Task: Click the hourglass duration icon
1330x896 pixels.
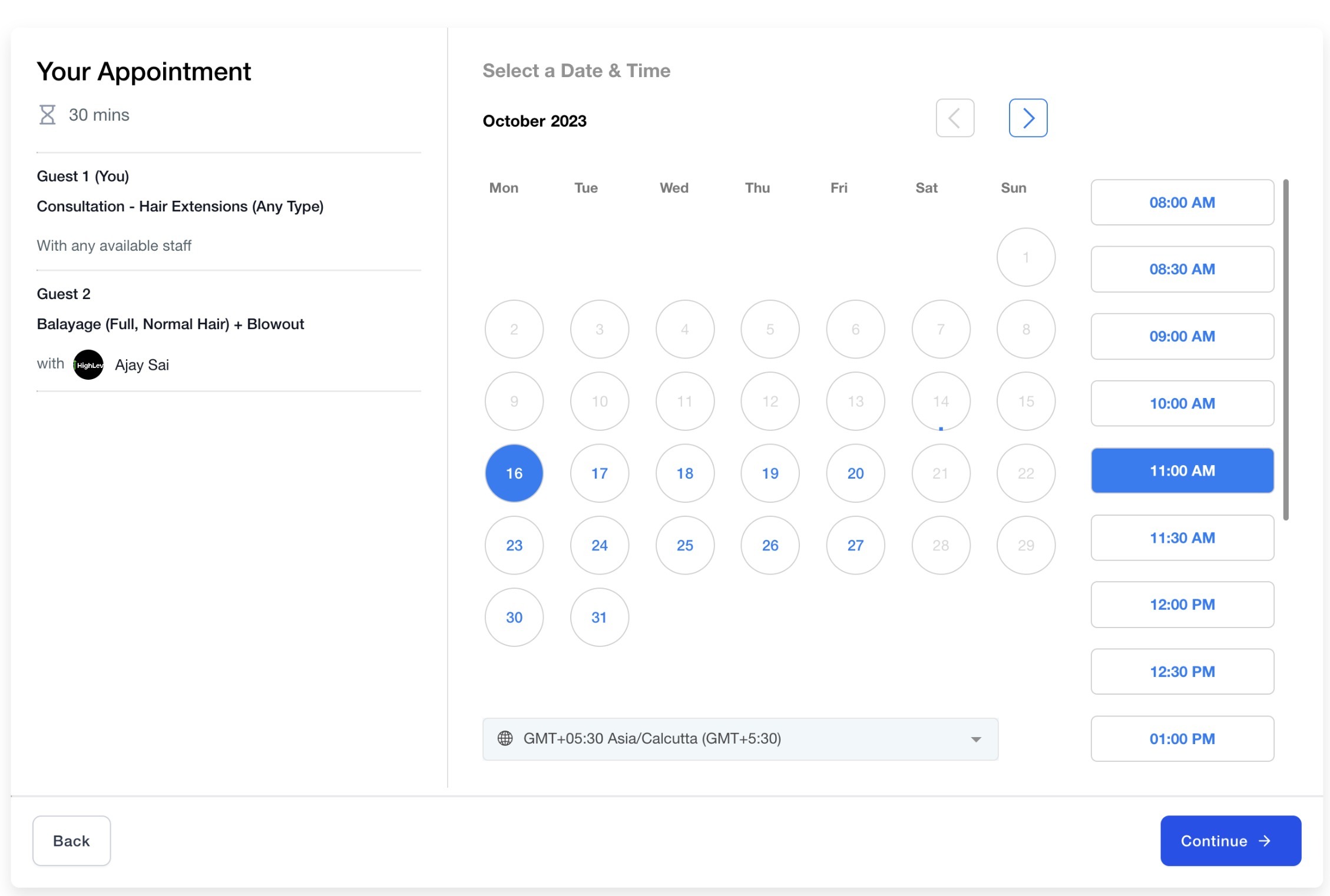Action: [x=47, y=115]
